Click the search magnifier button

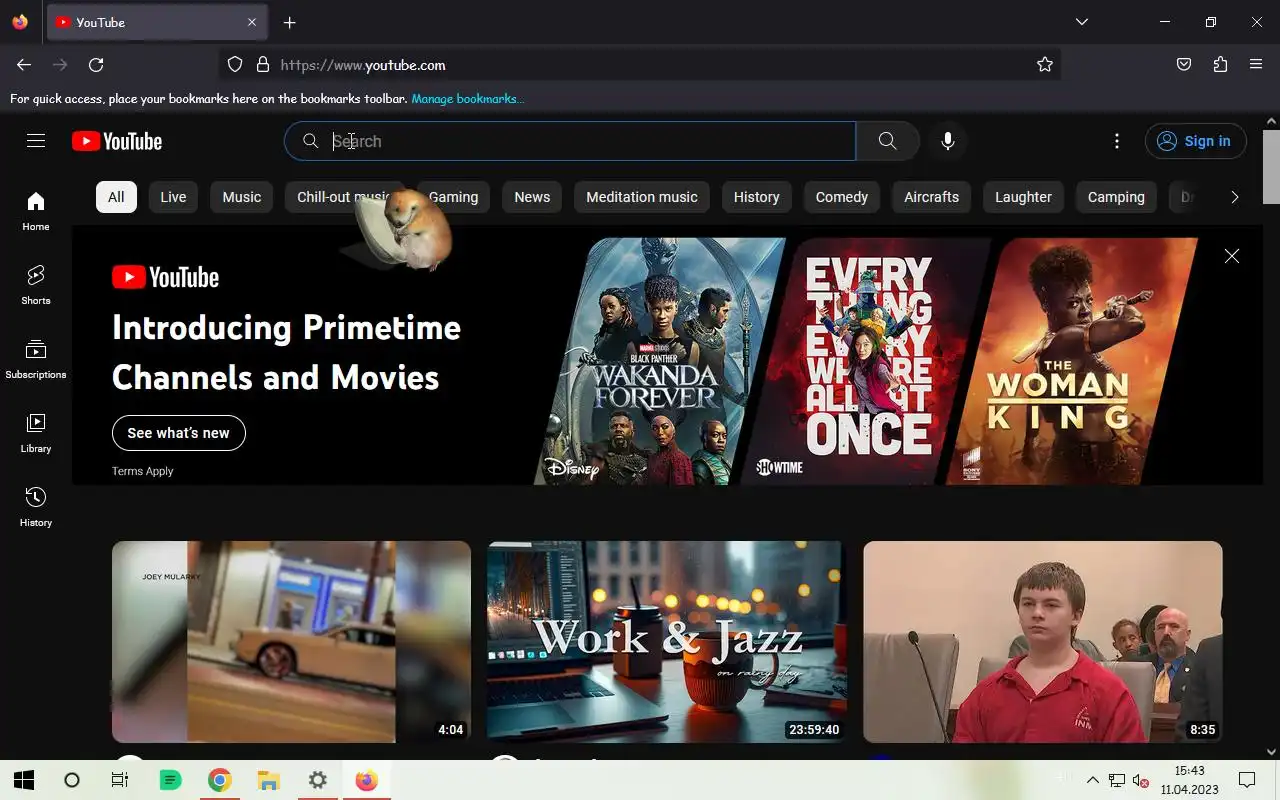(887, 141)
